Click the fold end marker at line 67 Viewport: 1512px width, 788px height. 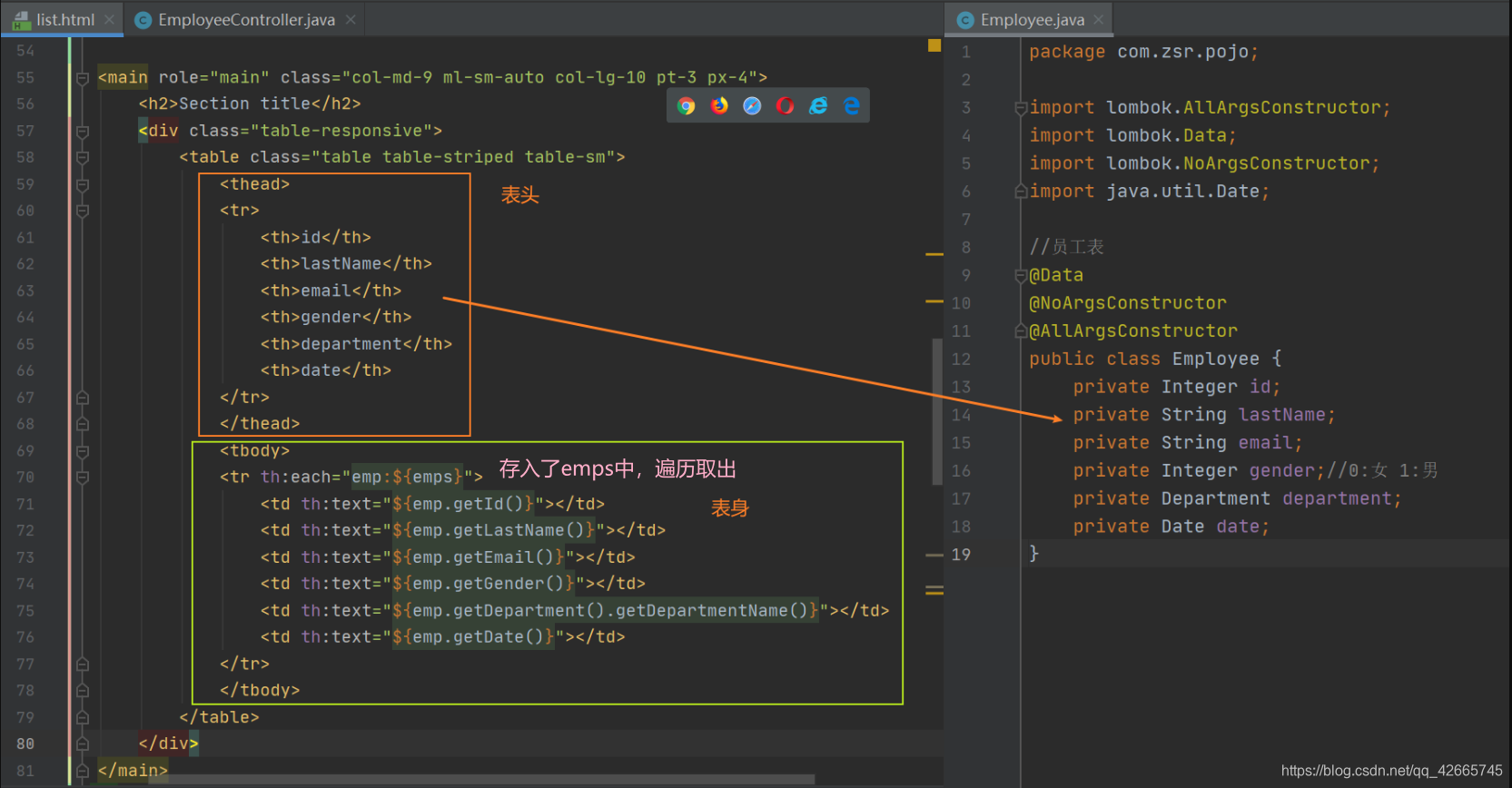tap(83, 398)
